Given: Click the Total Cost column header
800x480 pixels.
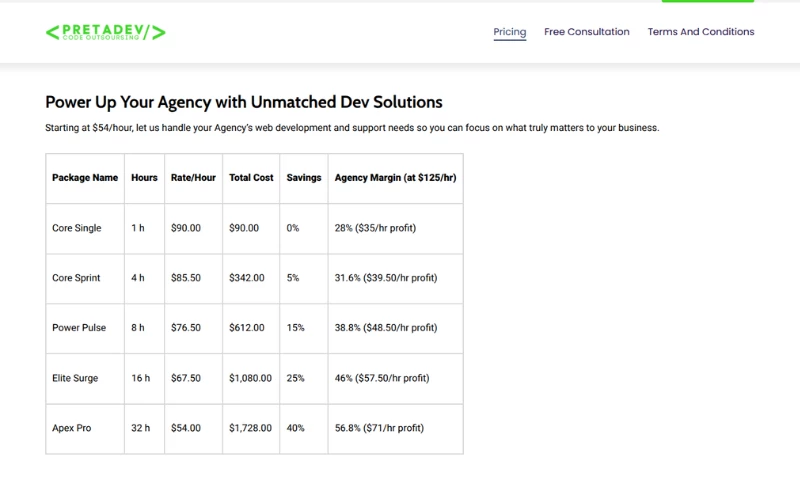Looking at the screenshot, I should click(x=250, y=178).
